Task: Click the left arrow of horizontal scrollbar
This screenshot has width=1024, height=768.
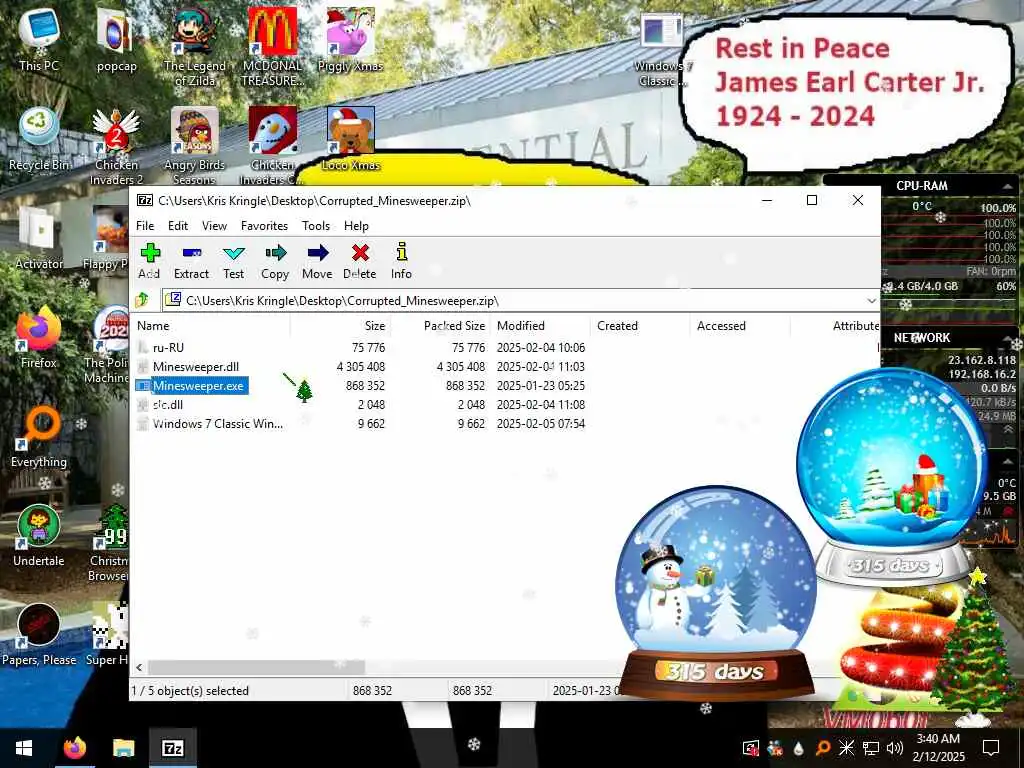Action: pyautogui.click(x=139, y=667)
